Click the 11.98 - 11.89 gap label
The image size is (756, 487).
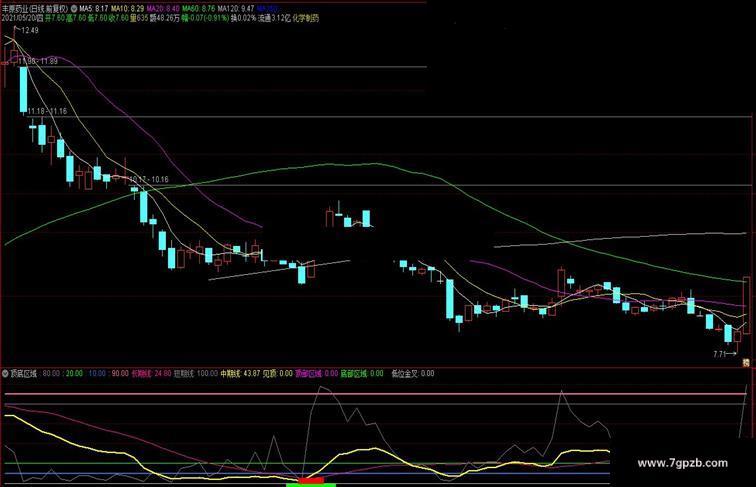38,61
